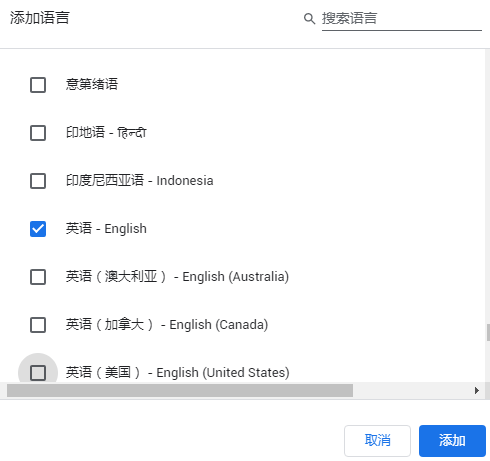Focus the 搜索语言 search field
The image size is (490, 461).
click(402, 19)
